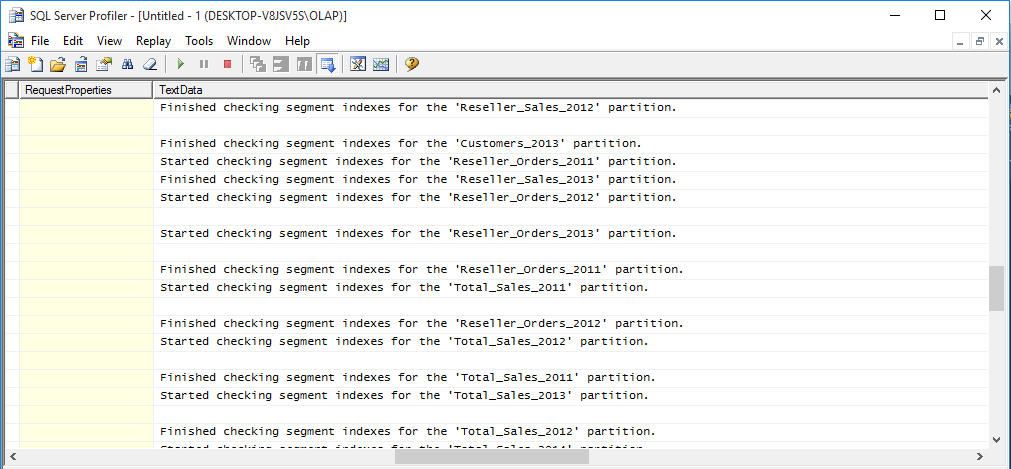Click the vertical scrollbar down arrow
Viewport: 1011px width, 469px height.
(996, 438)
